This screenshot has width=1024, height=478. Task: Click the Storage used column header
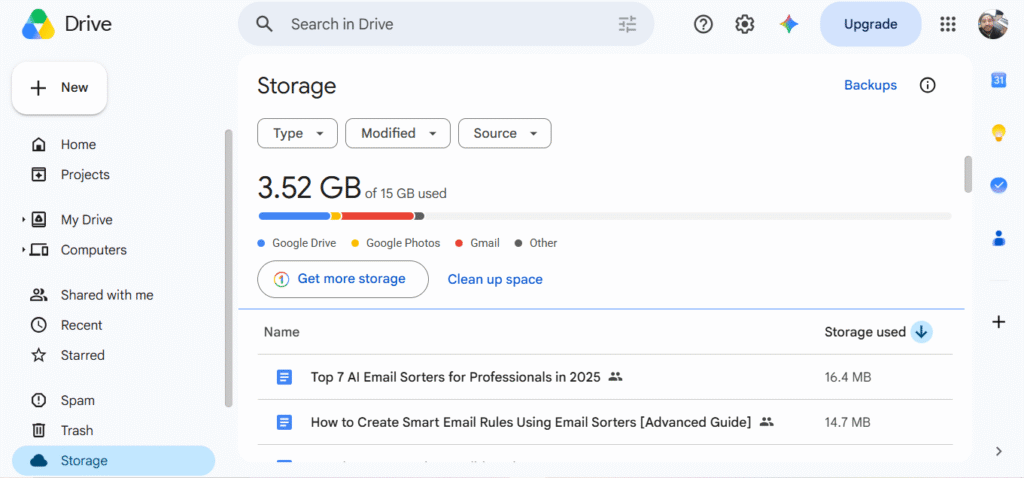click(x=865, y=332)
